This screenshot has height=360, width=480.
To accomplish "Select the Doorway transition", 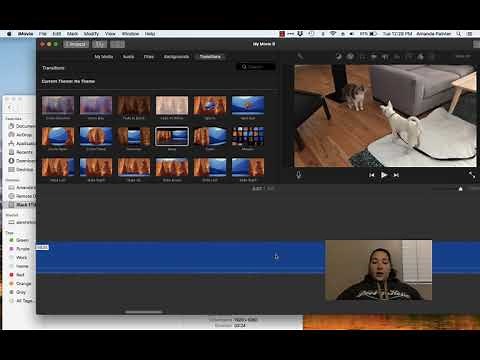I will tap(134, 136).
